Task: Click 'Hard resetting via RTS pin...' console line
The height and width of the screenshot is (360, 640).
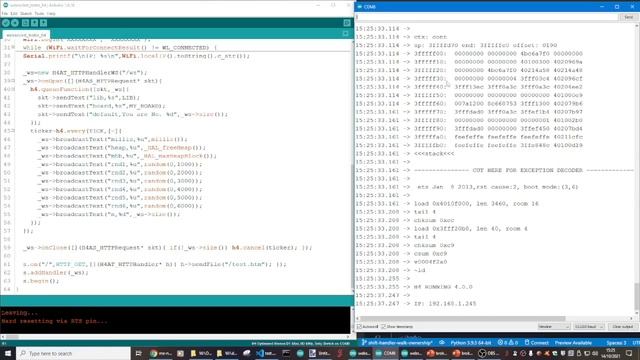Action: click(54, 321)
